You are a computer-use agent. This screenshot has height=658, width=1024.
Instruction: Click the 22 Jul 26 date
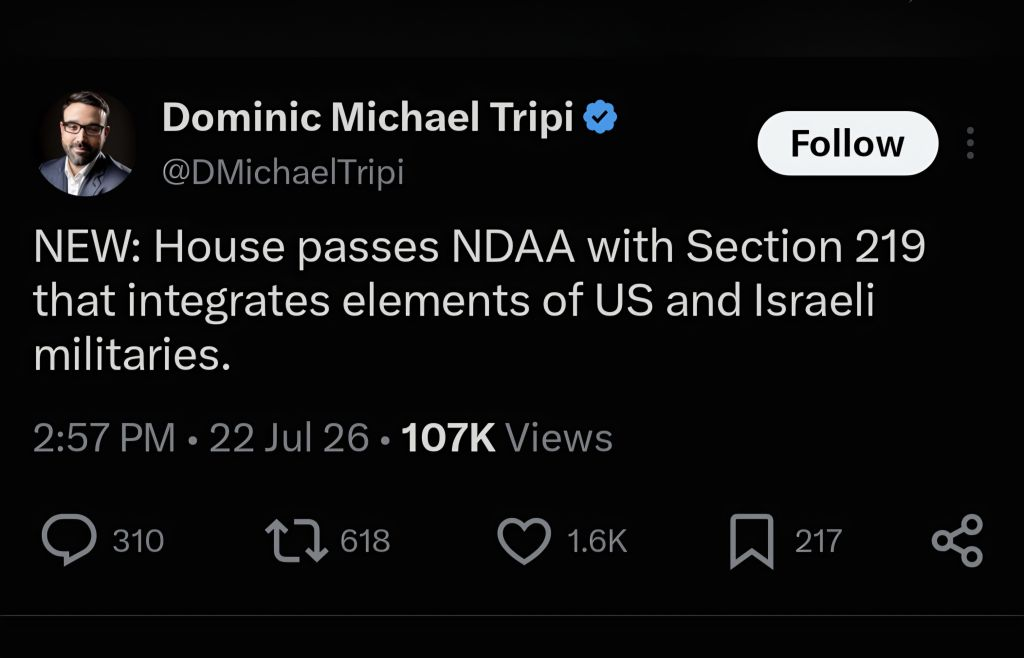pos(289,437)
